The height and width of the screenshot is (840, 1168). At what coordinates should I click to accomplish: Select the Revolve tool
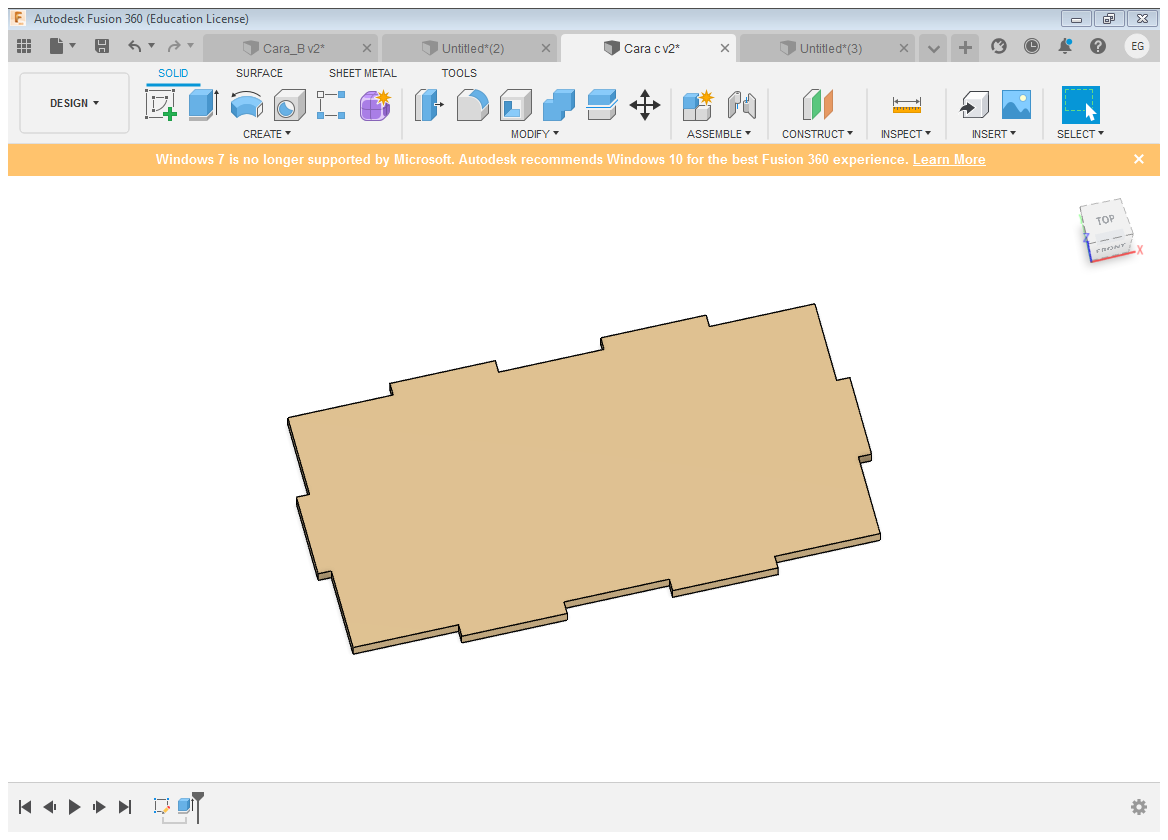coord(247,104)
